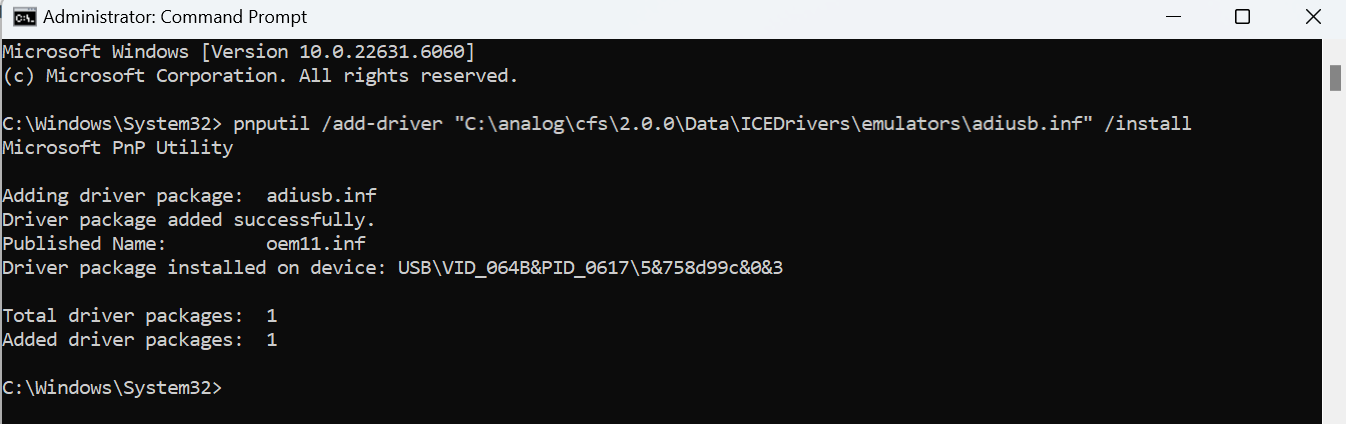Click the "Microsoft PnP Utility" output line

tap(117, 148)
